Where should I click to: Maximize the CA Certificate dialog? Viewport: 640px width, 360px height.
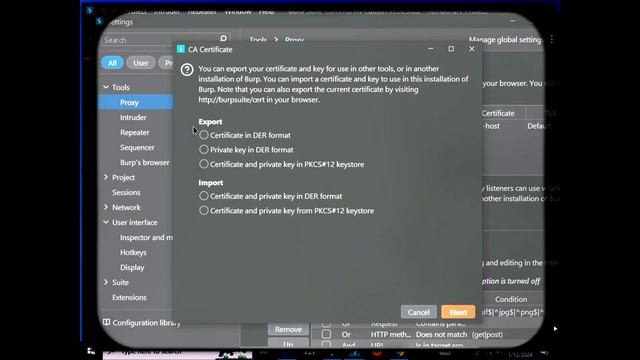pos(451,49)
